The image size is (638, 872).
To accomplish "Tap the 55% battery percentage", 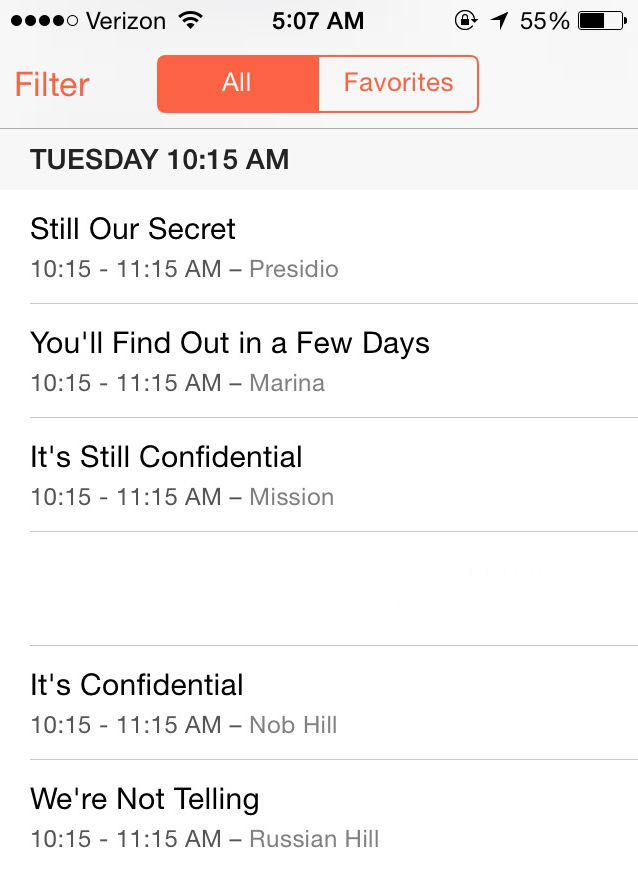I will (545, 20).
